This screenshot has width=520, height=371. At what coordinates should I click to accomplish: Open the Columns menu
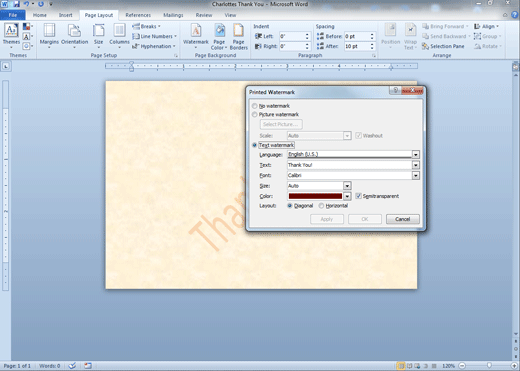[x=119, y=35]
